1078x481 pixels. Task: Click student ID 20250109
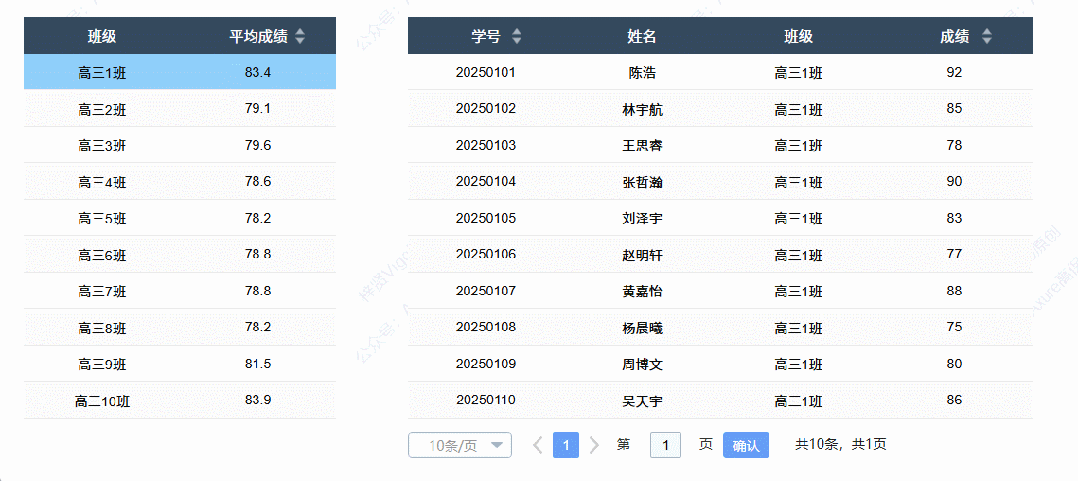tap(485, 363)
